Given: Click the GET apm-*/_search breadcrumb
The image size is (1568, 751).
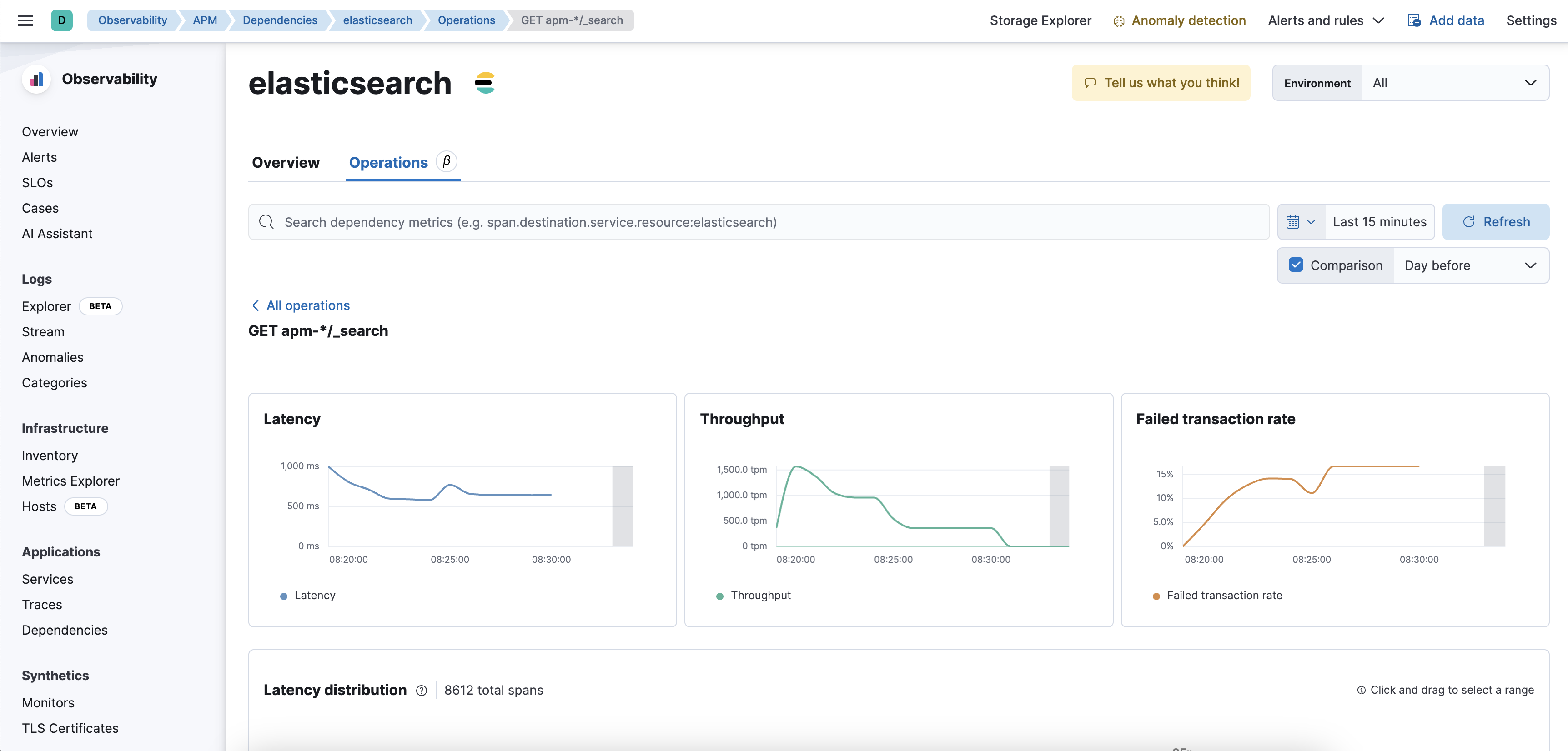Looking at the screenshot, I should pos(572,21).
